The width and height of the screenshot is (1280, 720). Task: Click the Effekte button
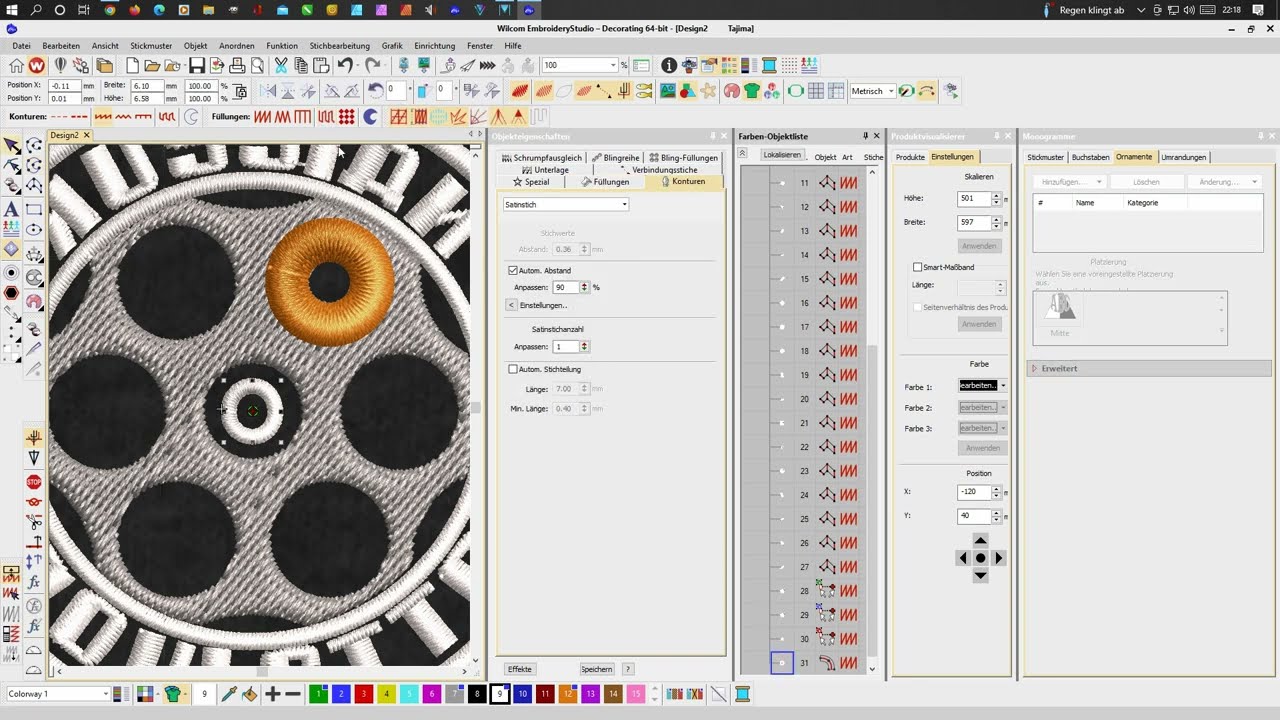click(x=520, y=669)
